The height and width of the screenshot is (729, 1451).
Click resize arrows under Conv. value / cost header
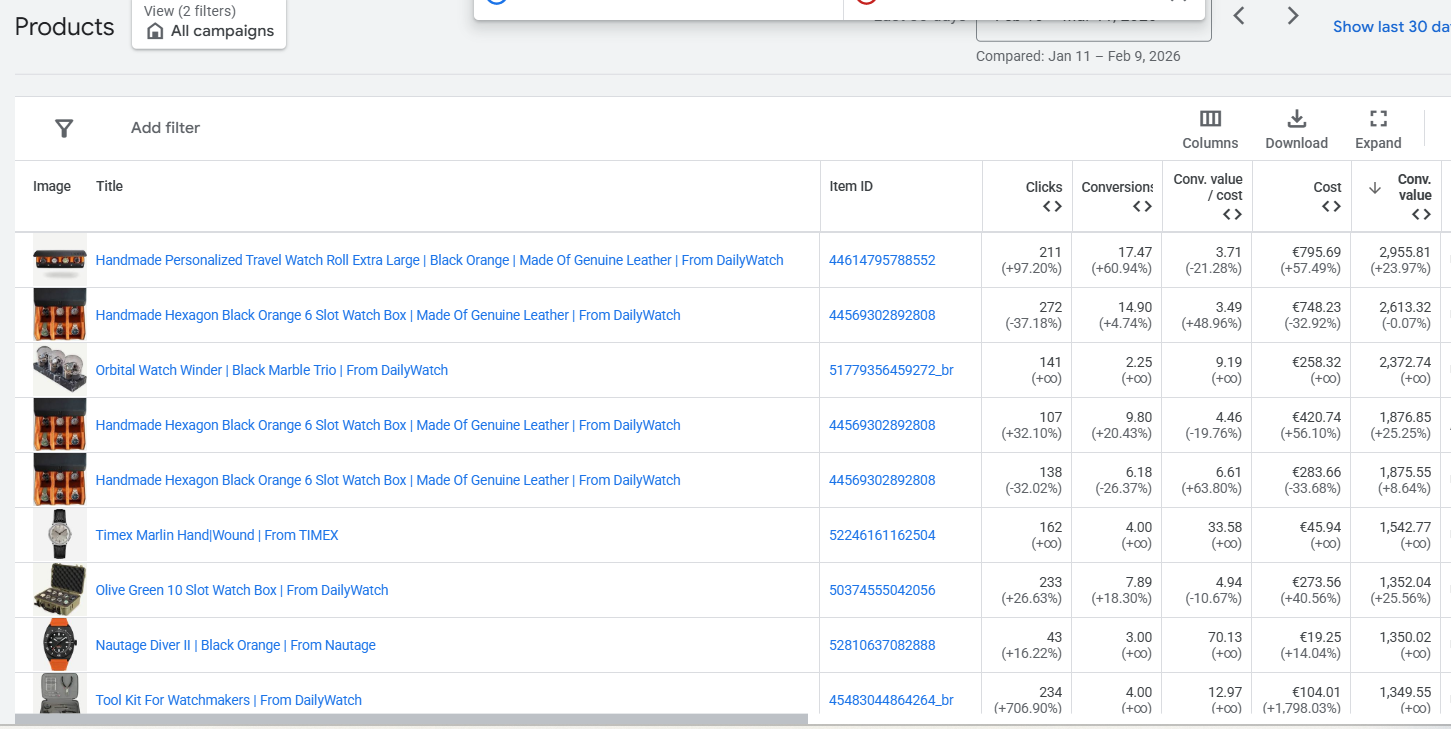click(1232, 214)
